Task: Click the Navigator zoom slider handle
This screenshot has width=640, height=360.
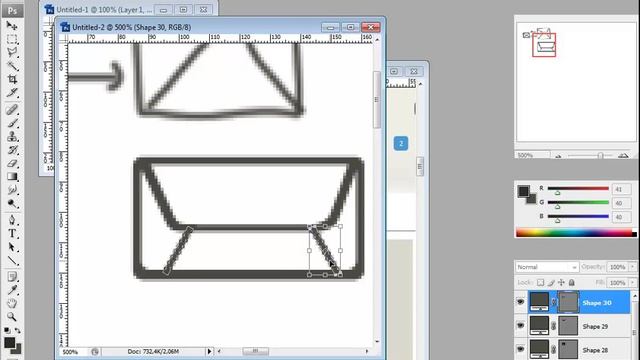Action: (x=600, y=156)
